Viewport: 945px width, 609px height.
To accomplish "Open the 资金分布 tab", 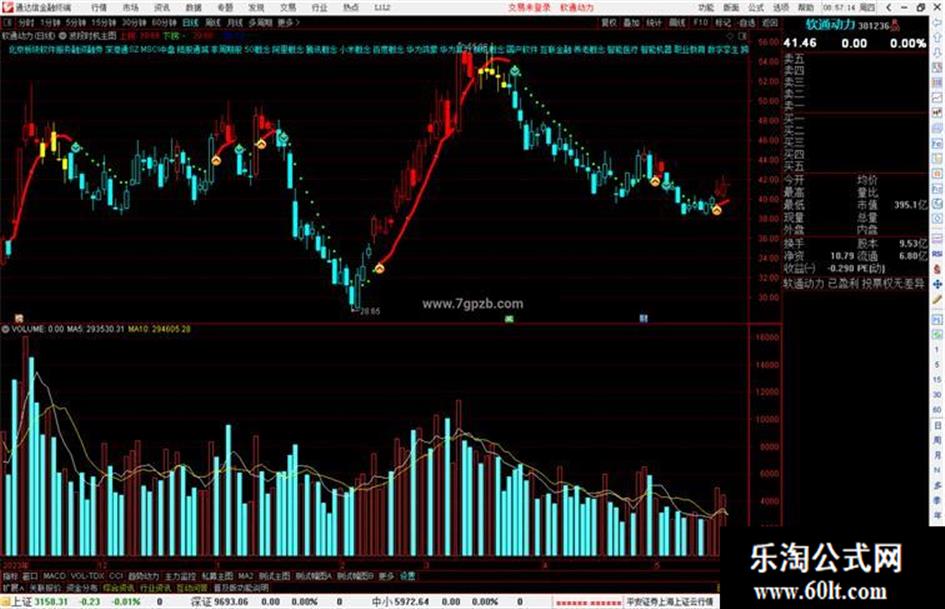I will click(81, 588).
